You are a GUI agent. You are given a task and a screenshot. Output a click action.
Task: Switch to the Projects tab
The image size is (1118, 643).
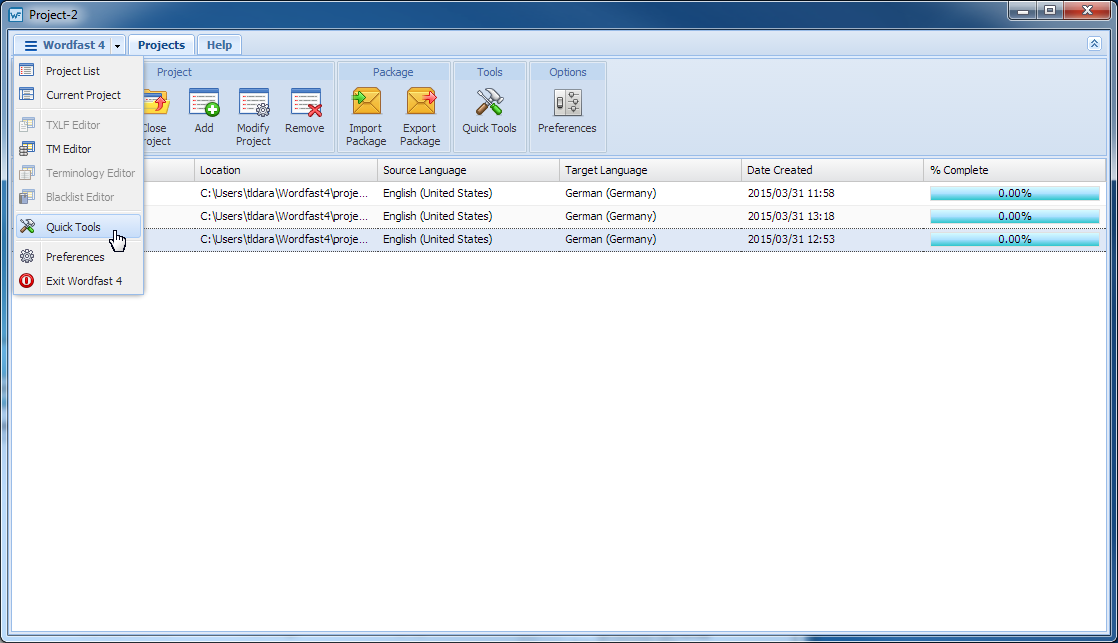[161, 45]
